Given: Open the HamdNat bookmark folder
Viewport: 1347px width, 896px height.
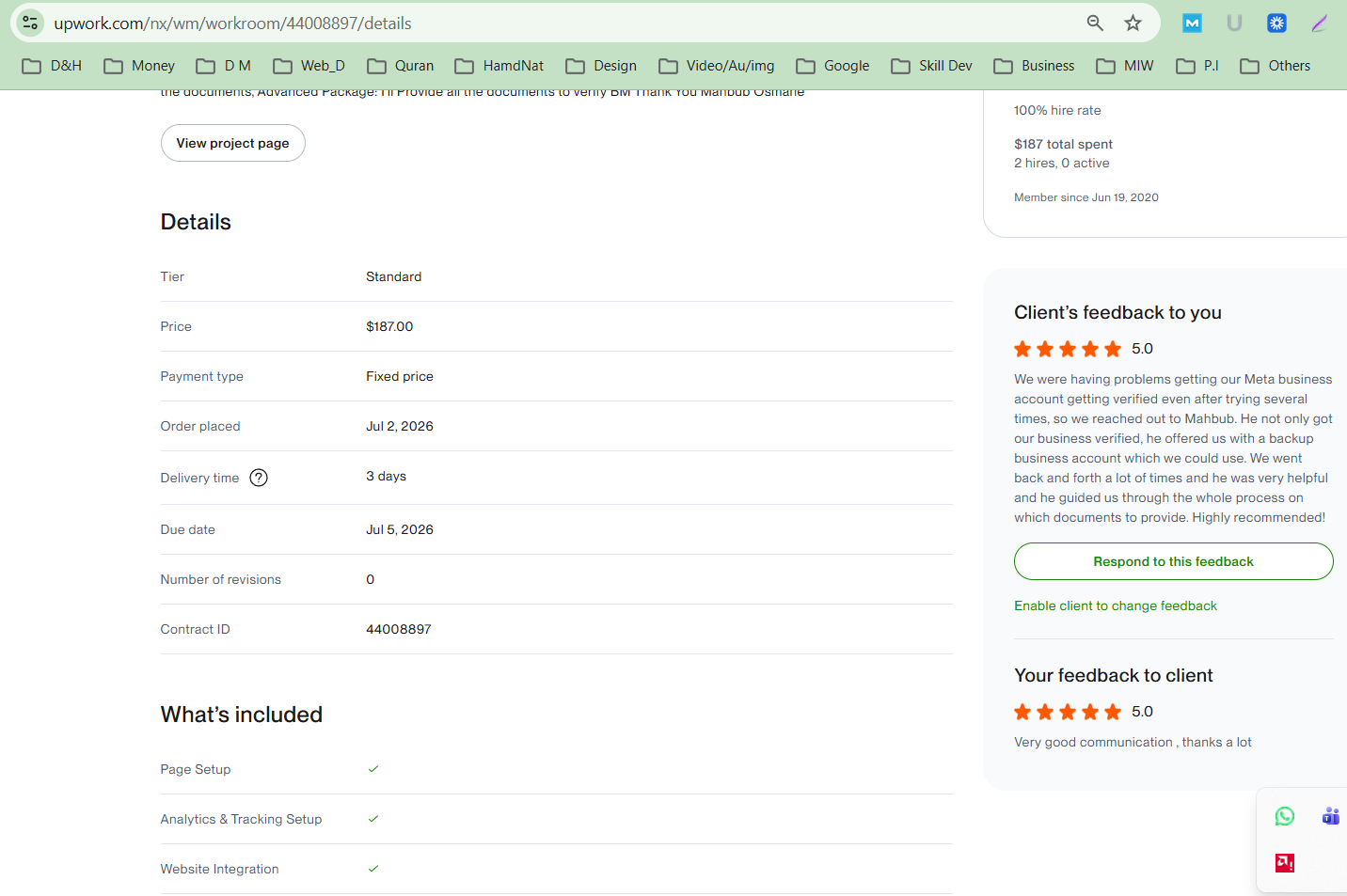Looking at the screenshot, I should [x=499, y=66].
